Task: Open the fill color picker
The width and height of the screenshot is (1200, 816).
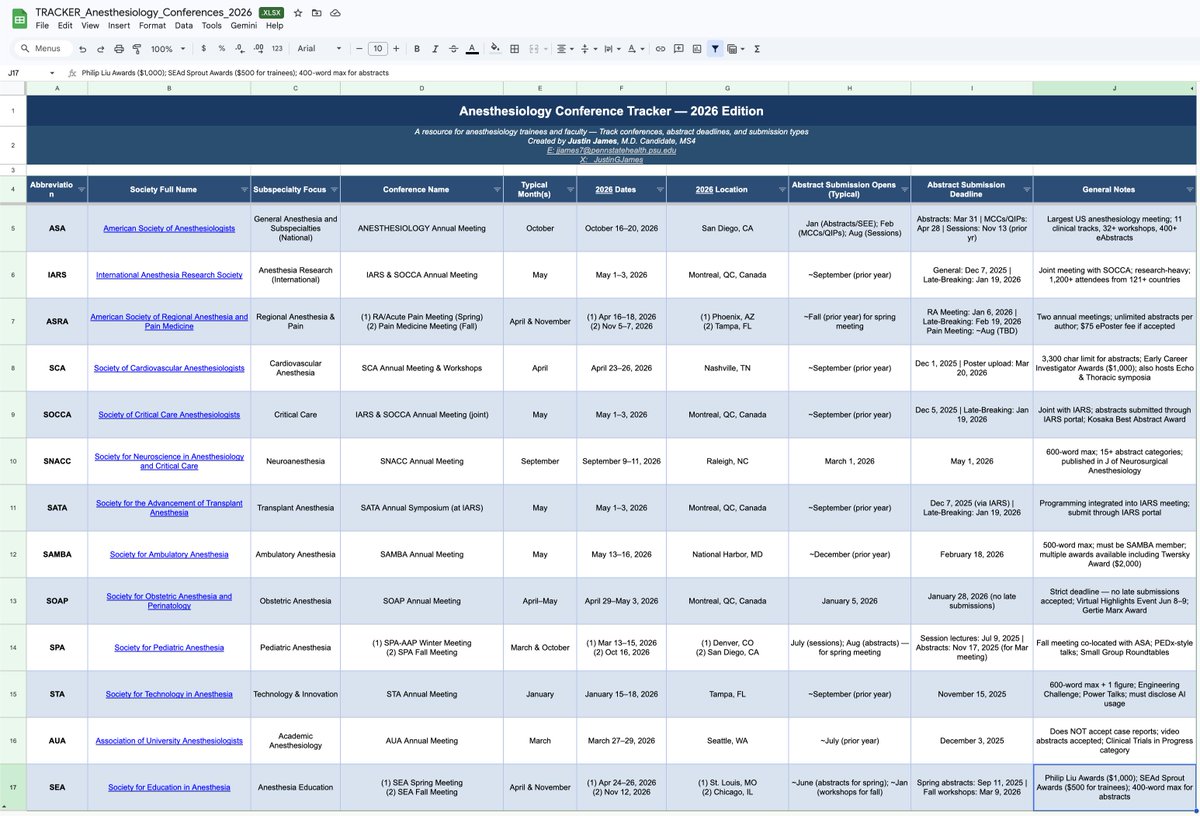Action: pyautogui.click(x=496, y=48)
